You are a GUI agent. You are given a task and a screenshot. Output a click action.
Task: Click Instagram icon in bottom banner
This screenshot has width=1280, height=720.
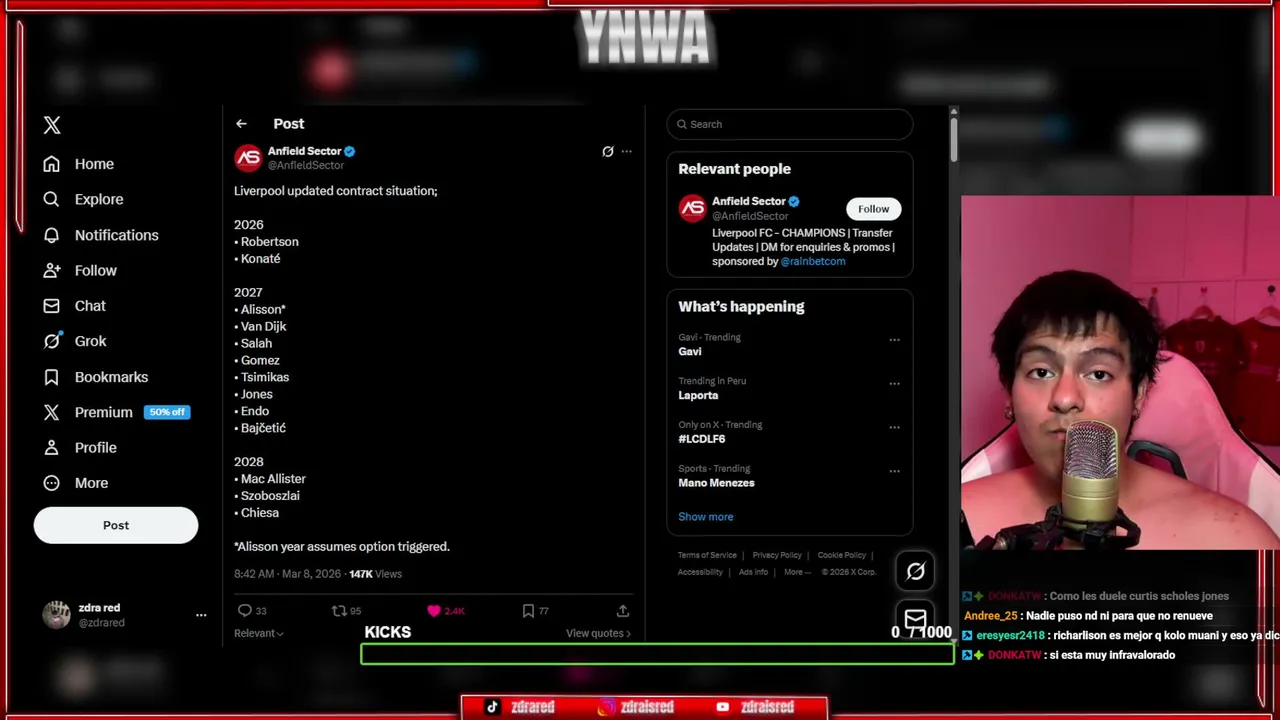606,707
